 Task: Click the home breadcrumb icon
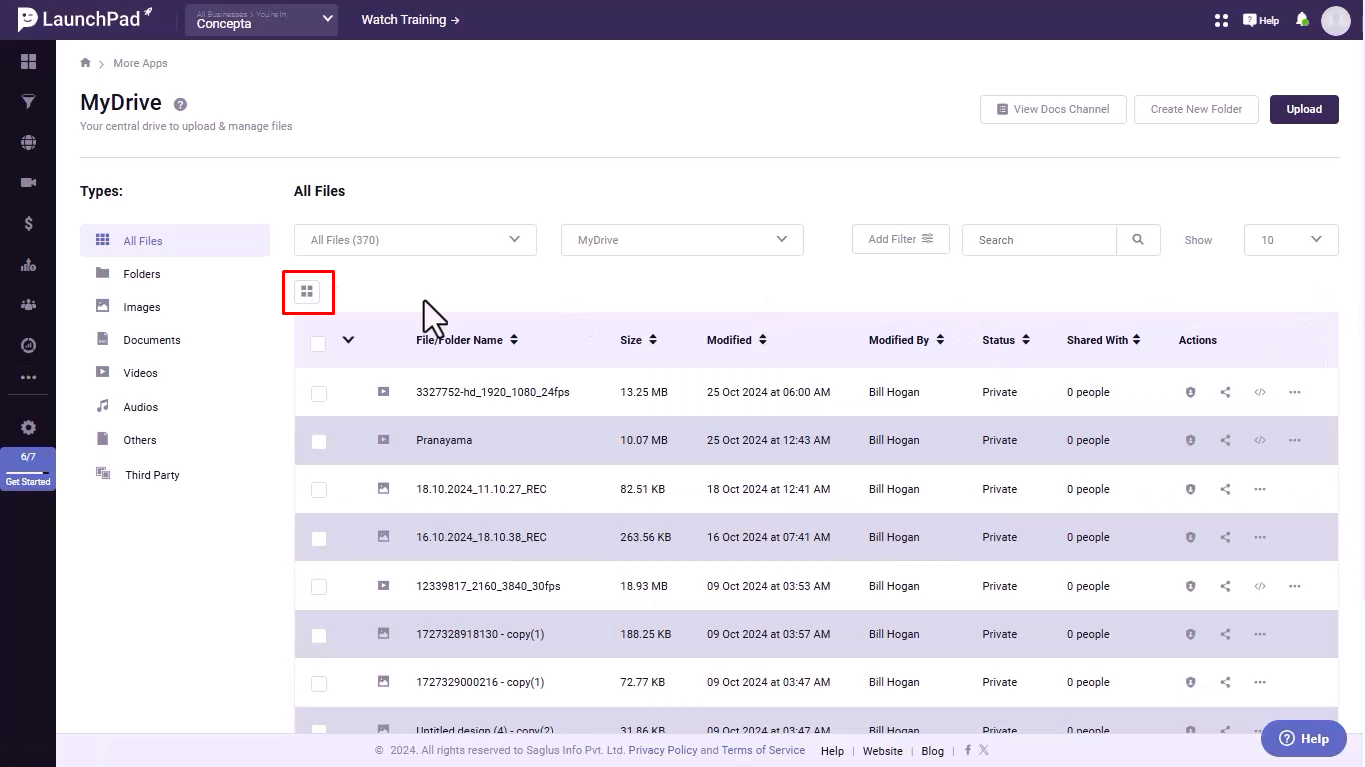coord(86,63)
